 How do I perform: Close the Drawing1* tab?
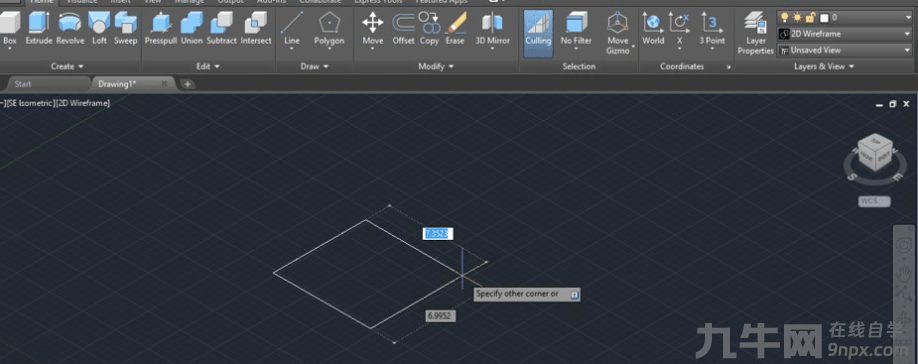(165, 84)
